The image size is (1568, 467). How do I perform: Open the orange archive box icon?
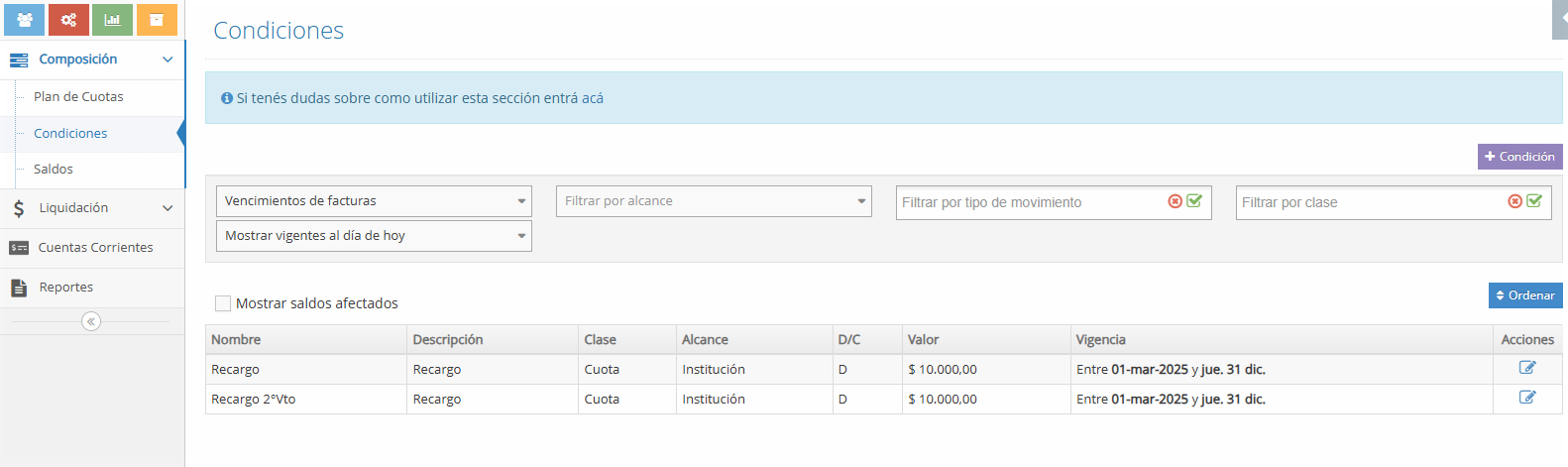157,20
